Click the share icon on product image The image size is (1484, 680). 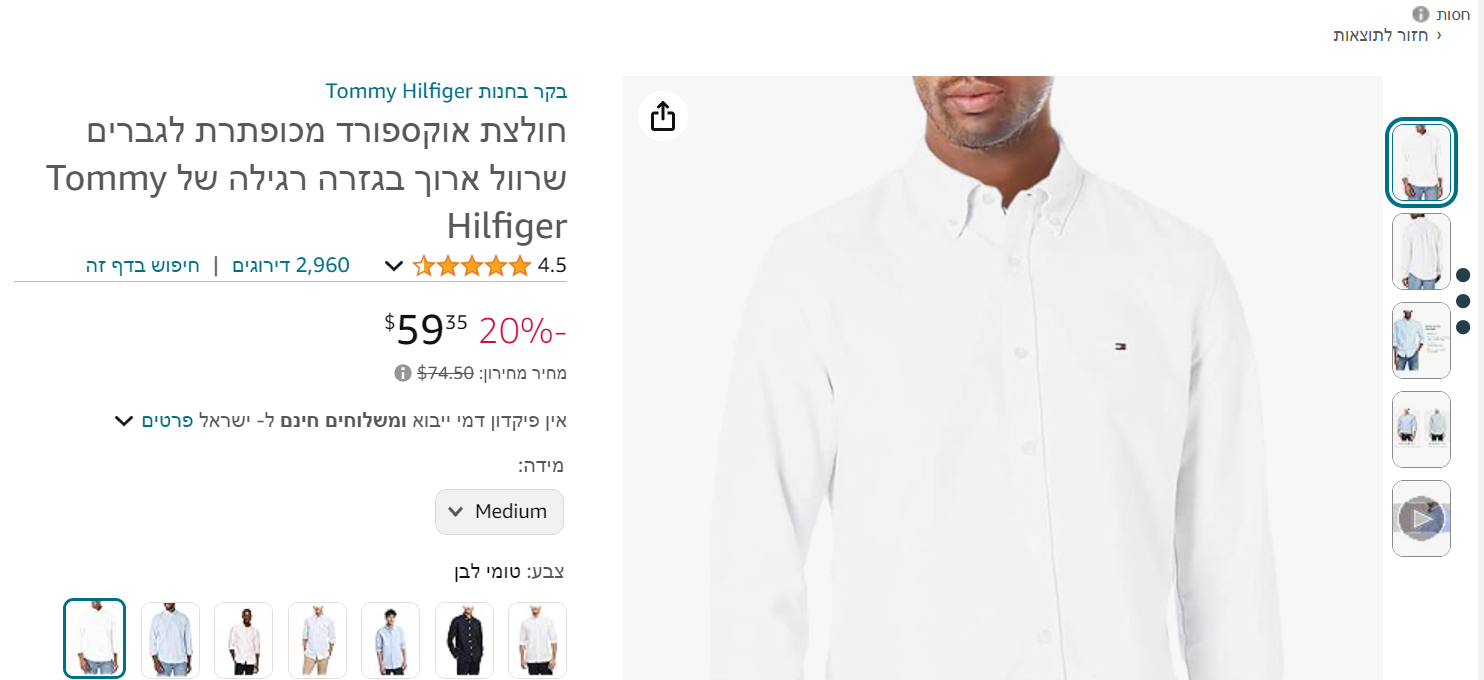(663, 116)
